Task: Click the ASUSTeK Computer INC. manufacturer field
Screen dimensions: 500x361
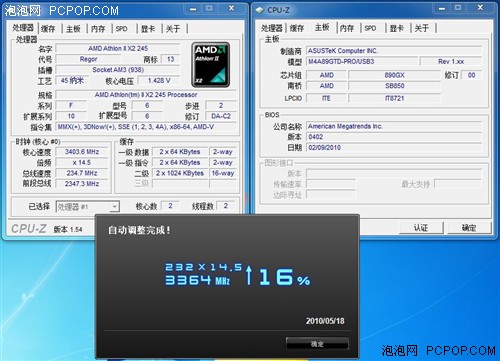Action: [394, 51]
